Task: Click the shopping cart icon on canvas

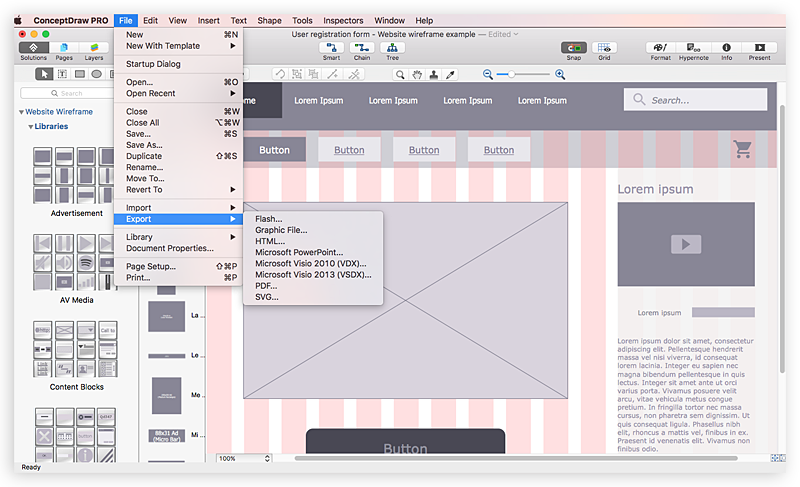Action: (x=742, y=149)
